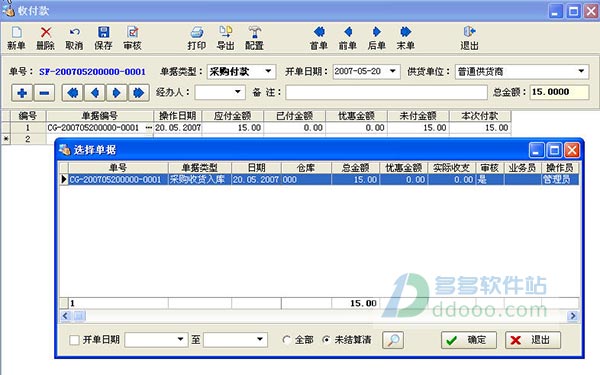Add a row with the plus button
The width and height of the screenshot is (600, 375).
22,93
